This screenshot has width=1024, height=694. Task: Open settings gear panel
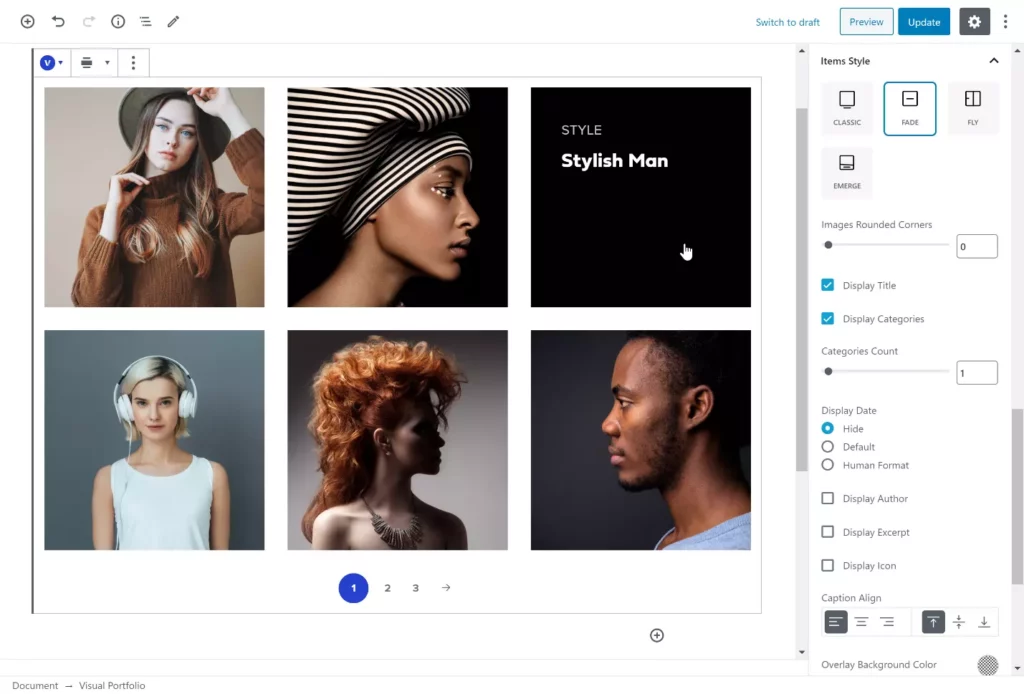[974, 22]
